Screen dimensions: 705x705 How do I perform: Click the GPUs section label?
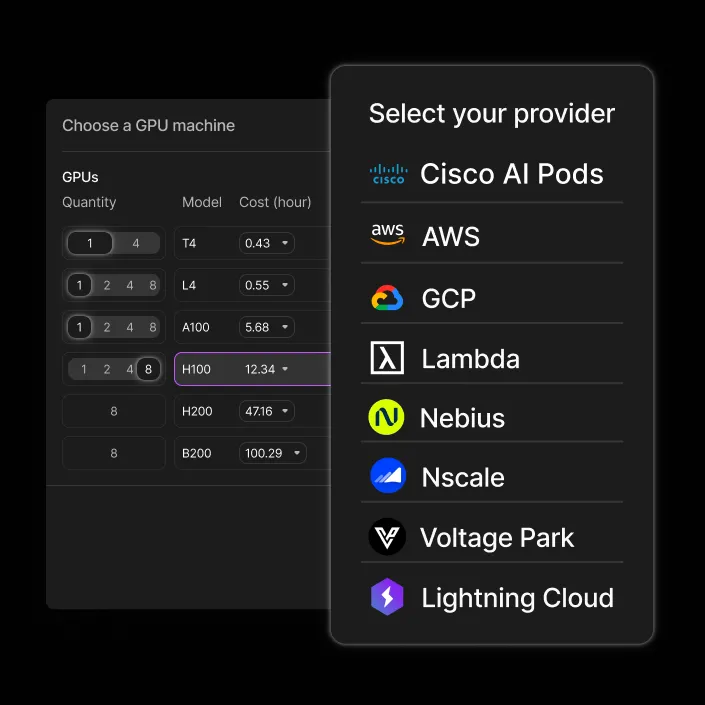tap(80, 177)
